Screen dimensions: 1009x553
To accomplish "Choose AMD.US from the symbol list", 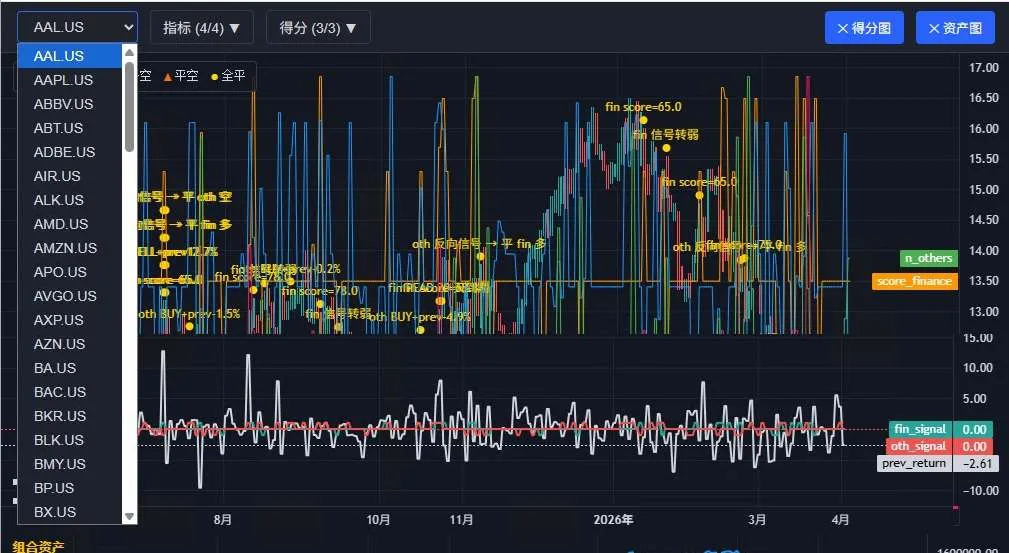I will coord(69,224).
